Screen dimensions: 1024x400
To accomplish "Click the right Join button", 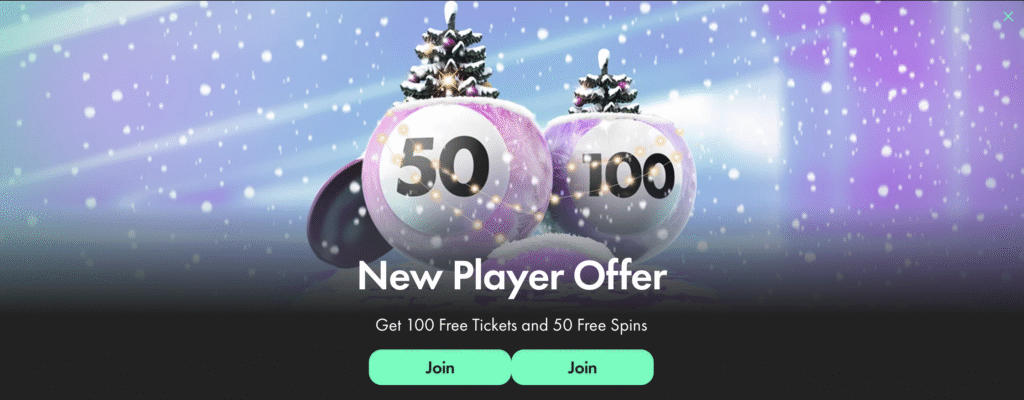I will click(x=582, y=367).
